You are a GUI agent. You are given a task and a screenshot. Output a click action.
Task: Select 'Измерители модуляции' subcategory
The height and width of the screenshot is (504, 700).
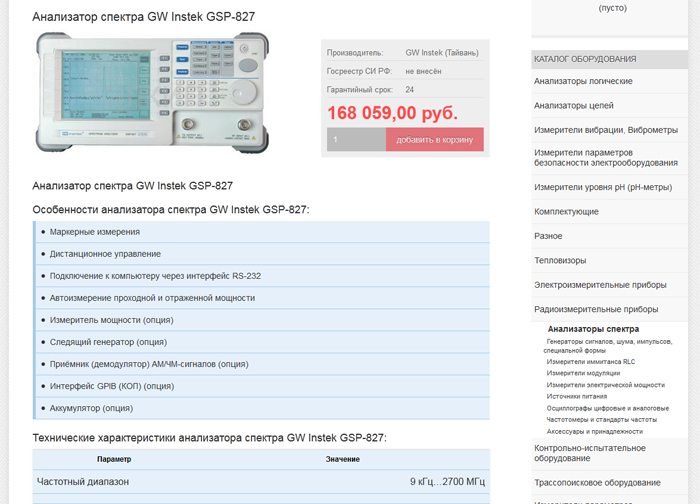coord(583,373)
